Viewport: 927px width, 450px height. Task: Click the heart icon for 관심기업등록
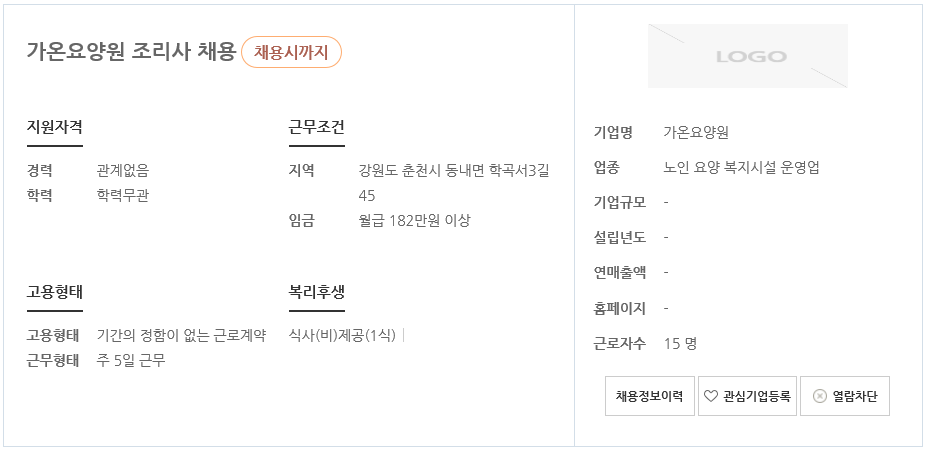coord(711,396)
